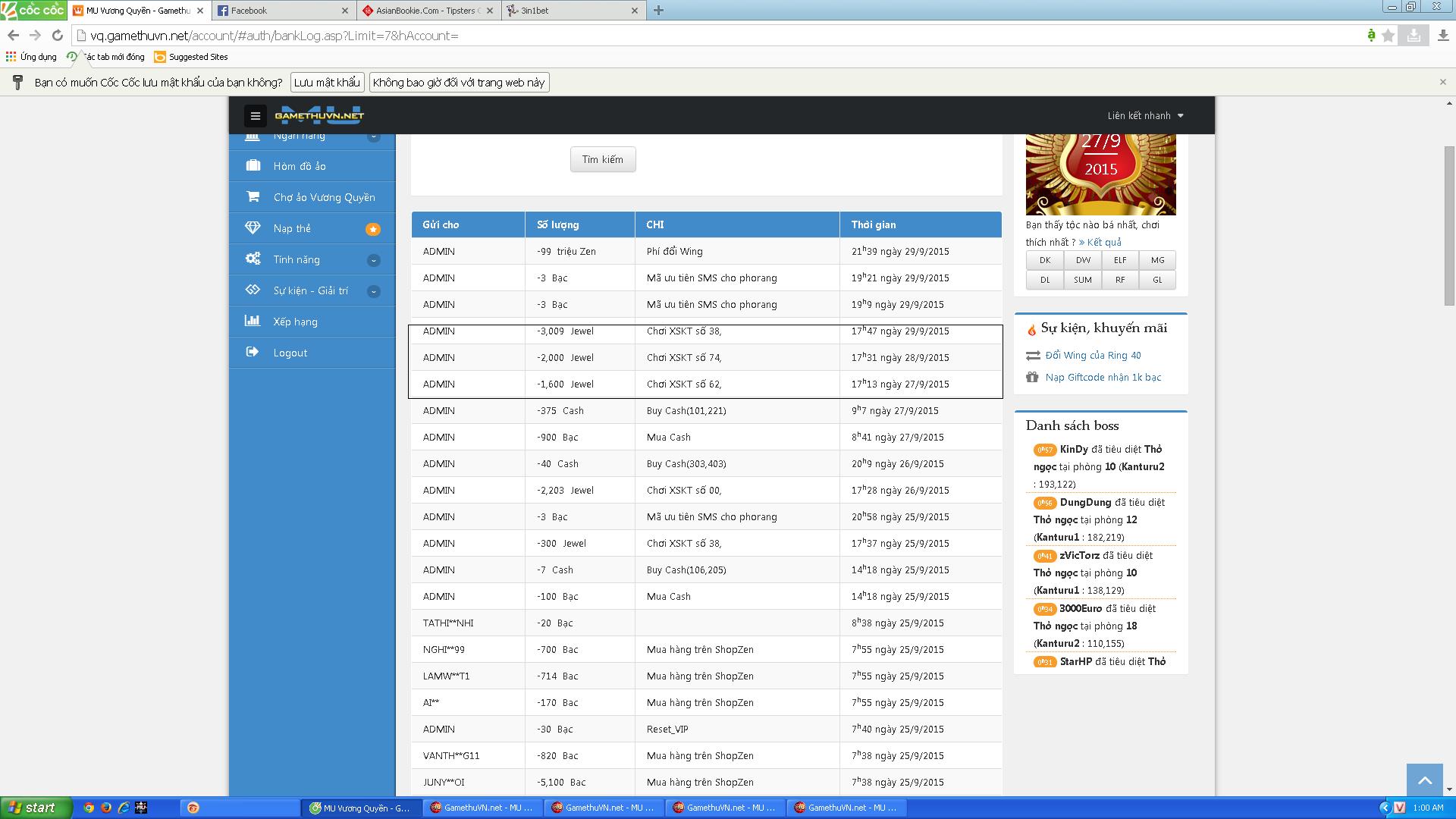Viewport: 1456px width, 819px height.
Task: Click the Phí đổi Wing table cell
Action: (737, 251)
